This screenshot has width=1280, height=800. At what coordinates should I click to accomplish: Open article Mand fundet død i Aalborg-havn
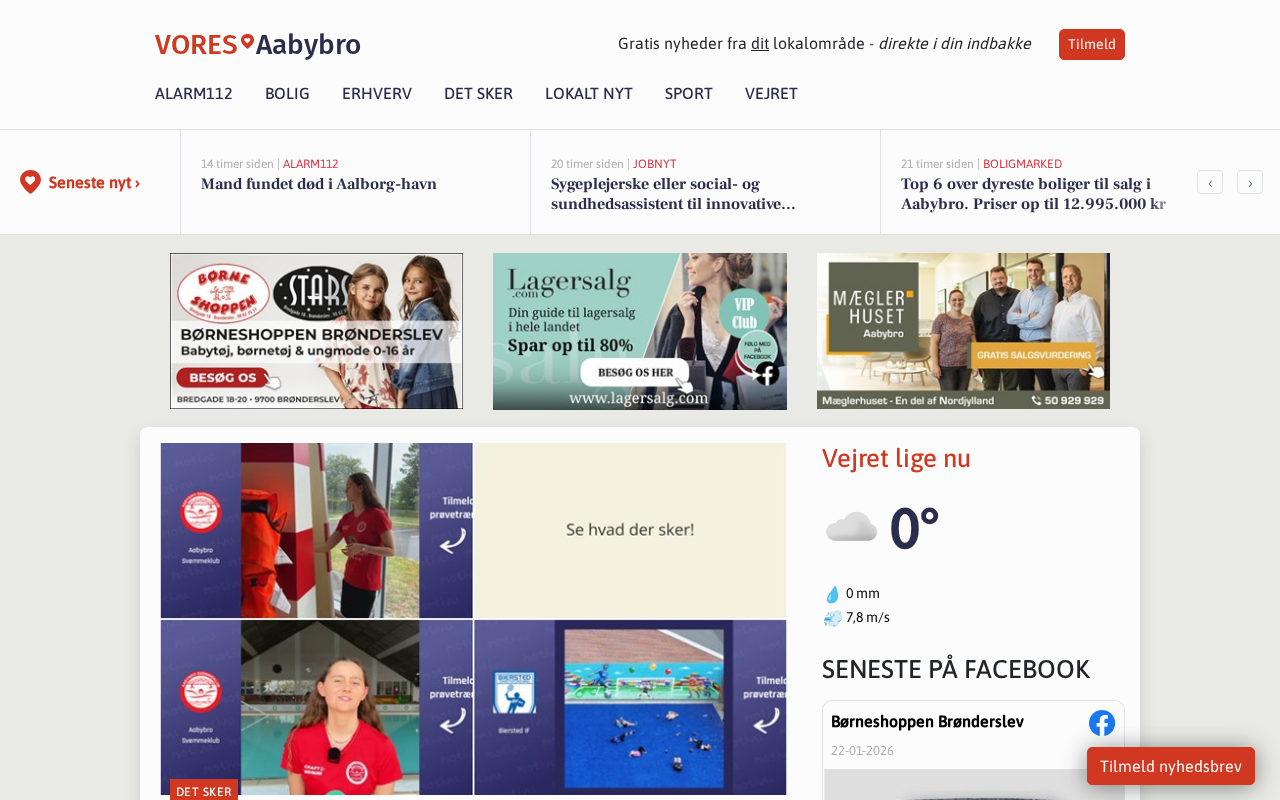319,184
